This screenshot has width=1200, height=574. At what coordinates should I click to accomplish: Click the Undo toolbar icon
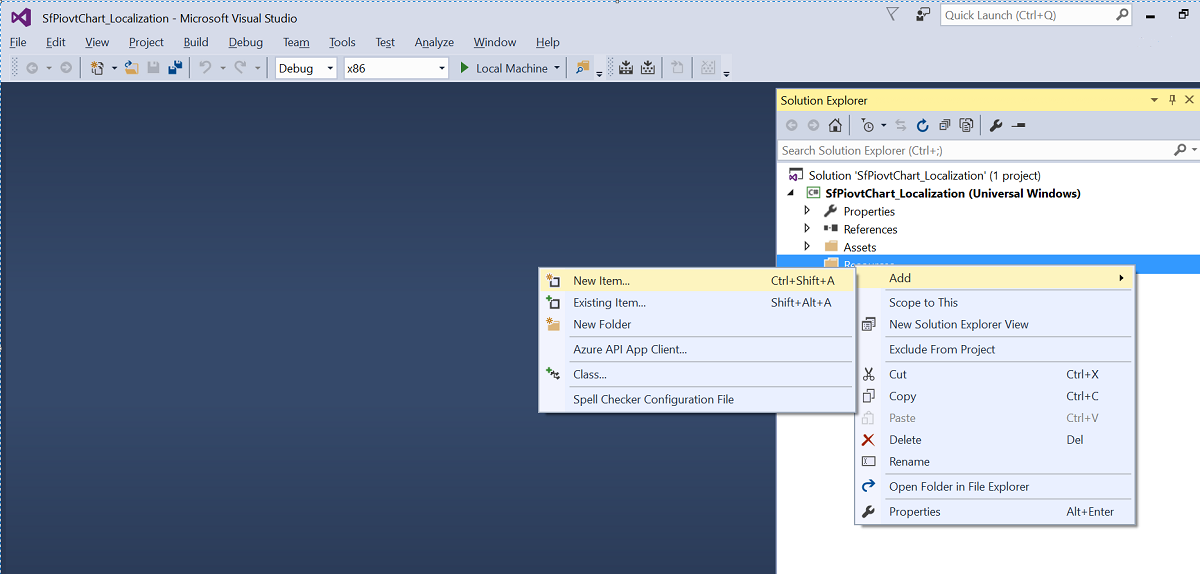point(205,68)
